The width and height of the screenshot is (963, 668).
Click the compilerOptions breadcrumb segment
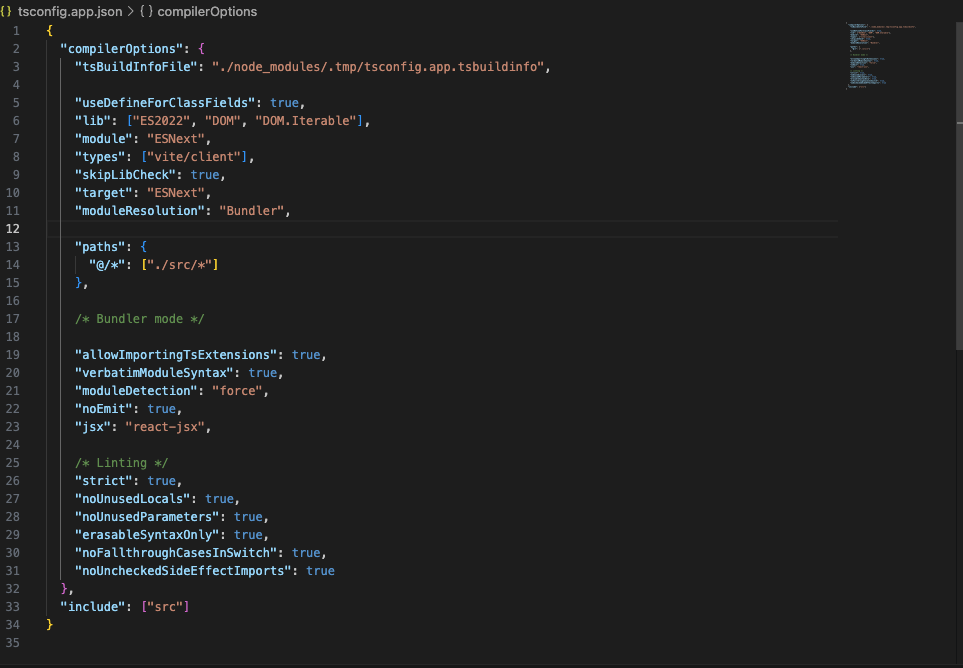click(x=207, y=11)
